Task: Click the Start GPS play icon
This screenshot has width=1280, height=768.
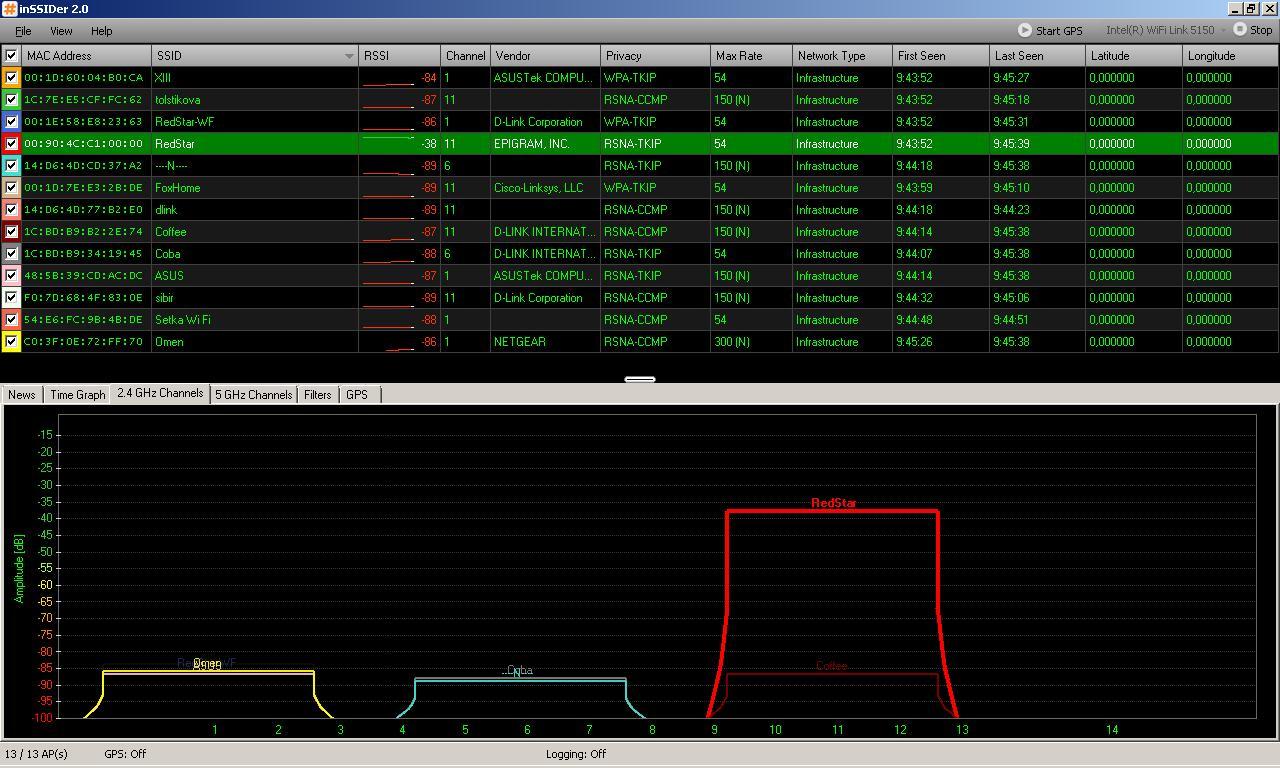Action: click(x=1024, y=30)
